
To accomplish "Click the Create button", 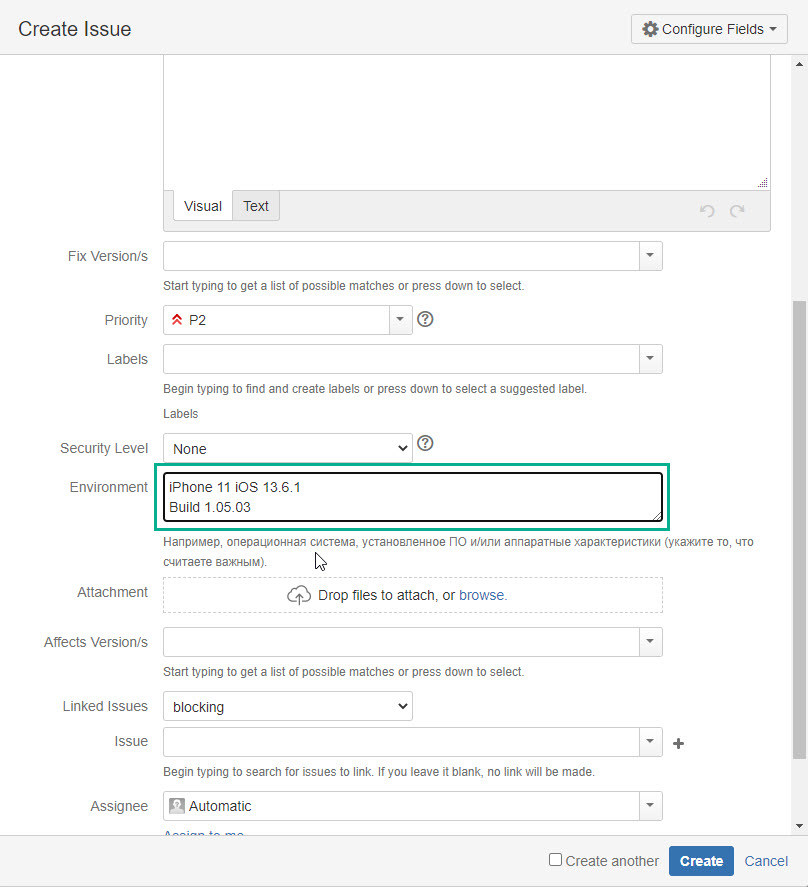I will 701,861.
